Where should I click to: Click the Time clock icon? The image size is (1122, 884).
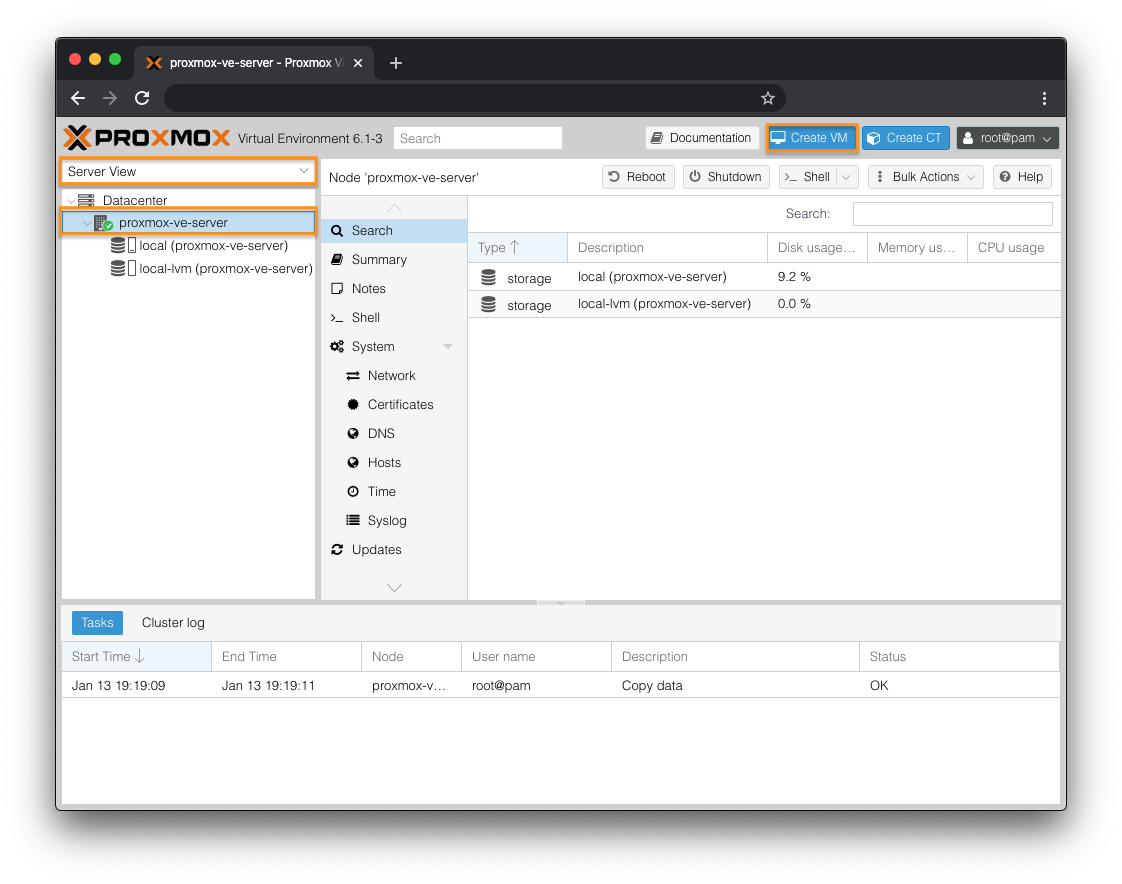[353, 492]
